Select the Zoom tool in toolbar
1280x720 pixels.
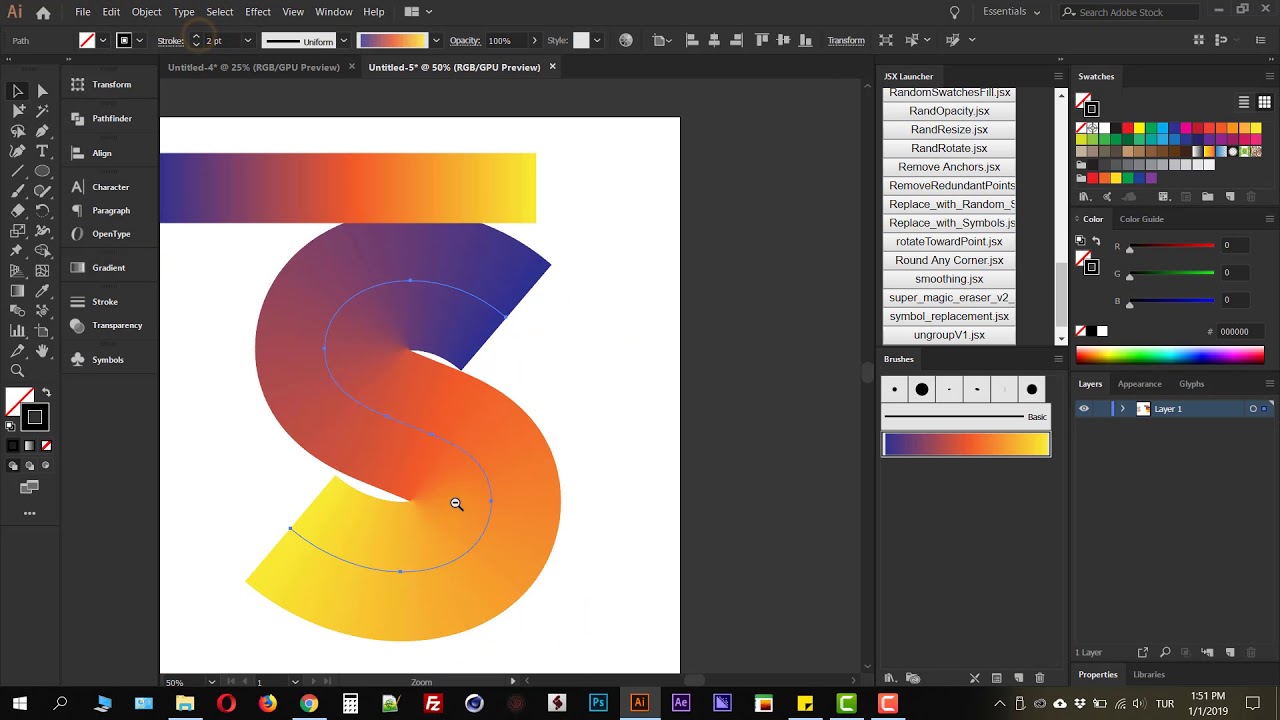17,371
